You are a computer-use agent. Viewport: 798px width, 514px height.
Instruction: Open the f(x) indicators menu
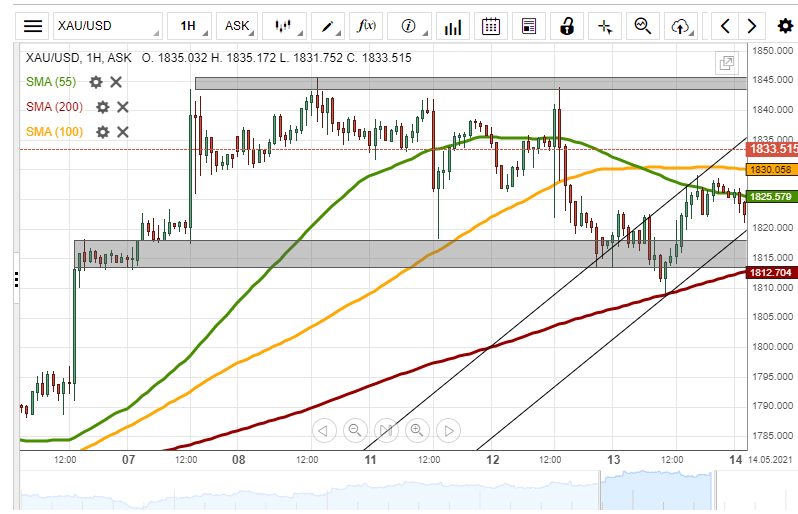point(367,26)
